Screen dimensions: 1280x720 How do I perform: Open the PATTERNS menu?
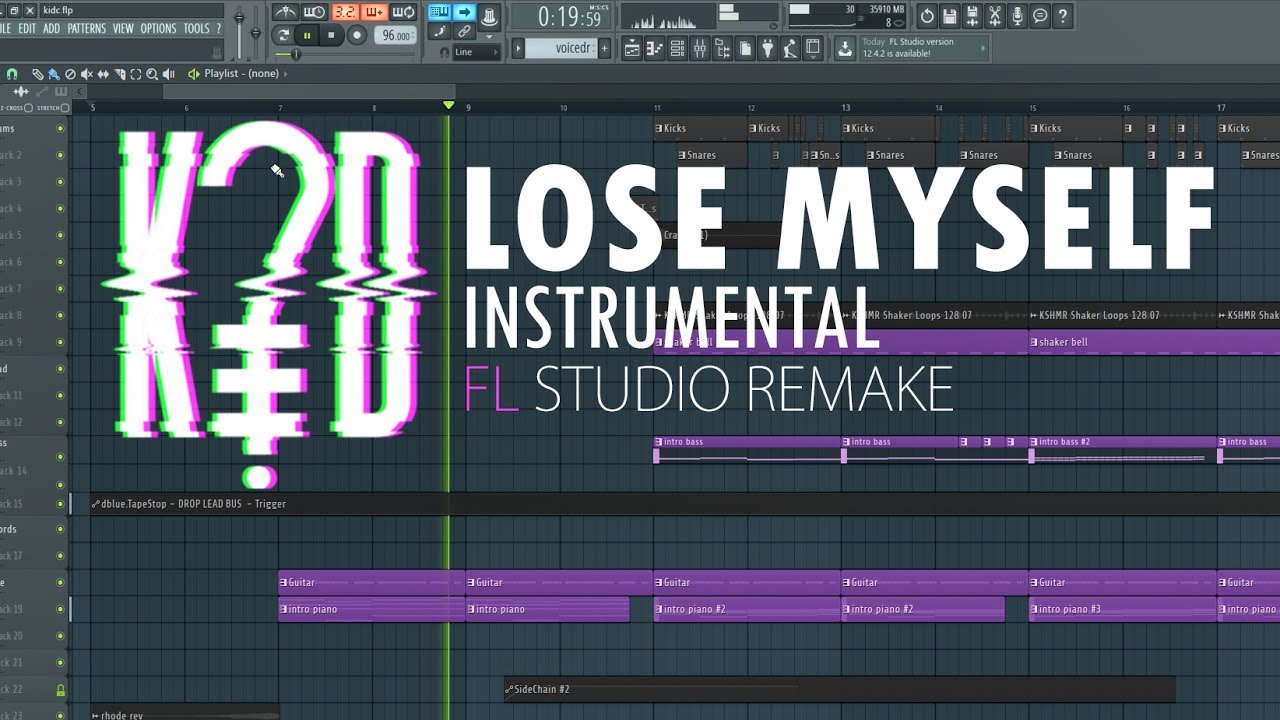(x=87, y=29)
